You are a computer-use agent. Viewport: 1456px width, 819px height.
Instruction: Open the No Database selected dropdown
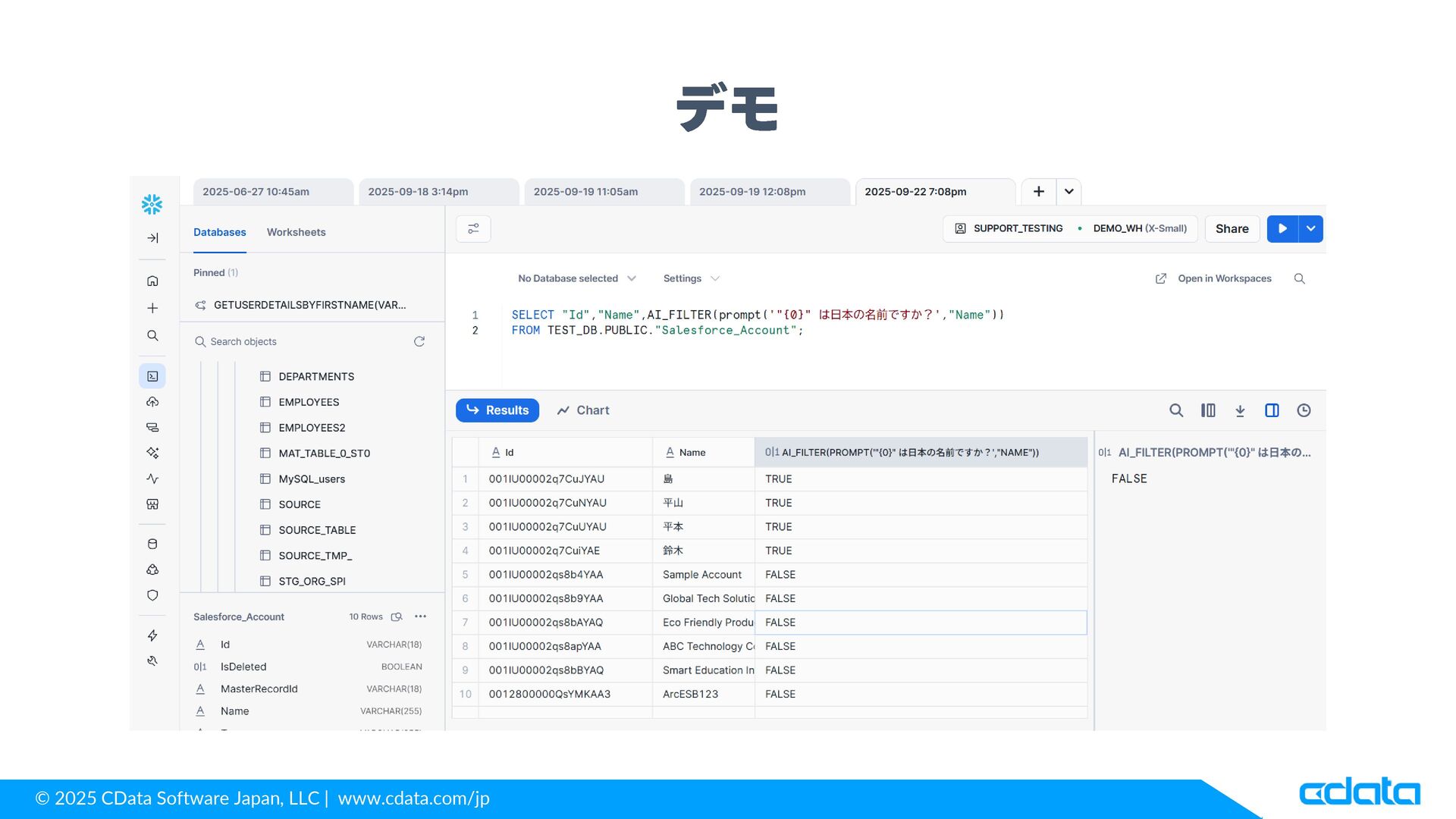pos(576,279)
